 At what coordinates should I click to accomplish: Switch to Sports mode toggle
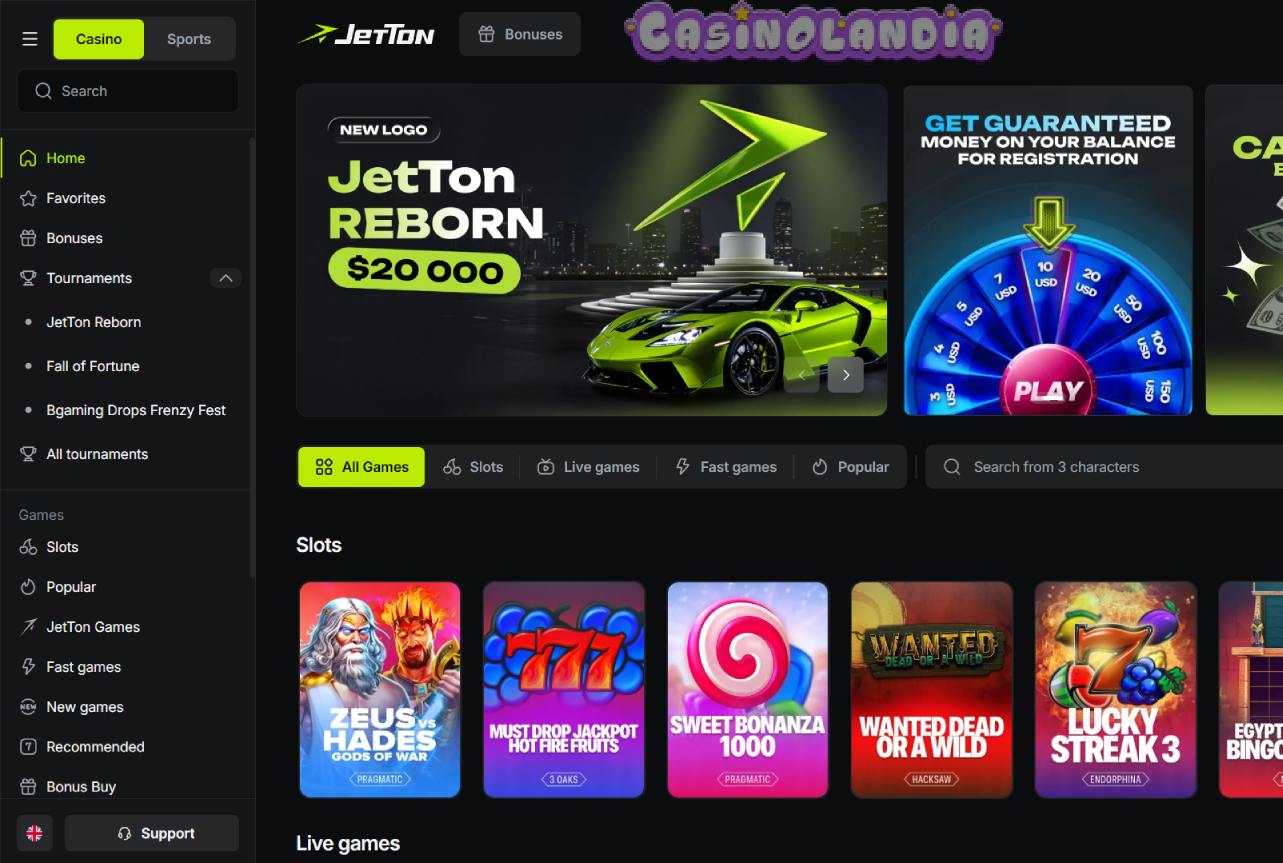point(189,39)
